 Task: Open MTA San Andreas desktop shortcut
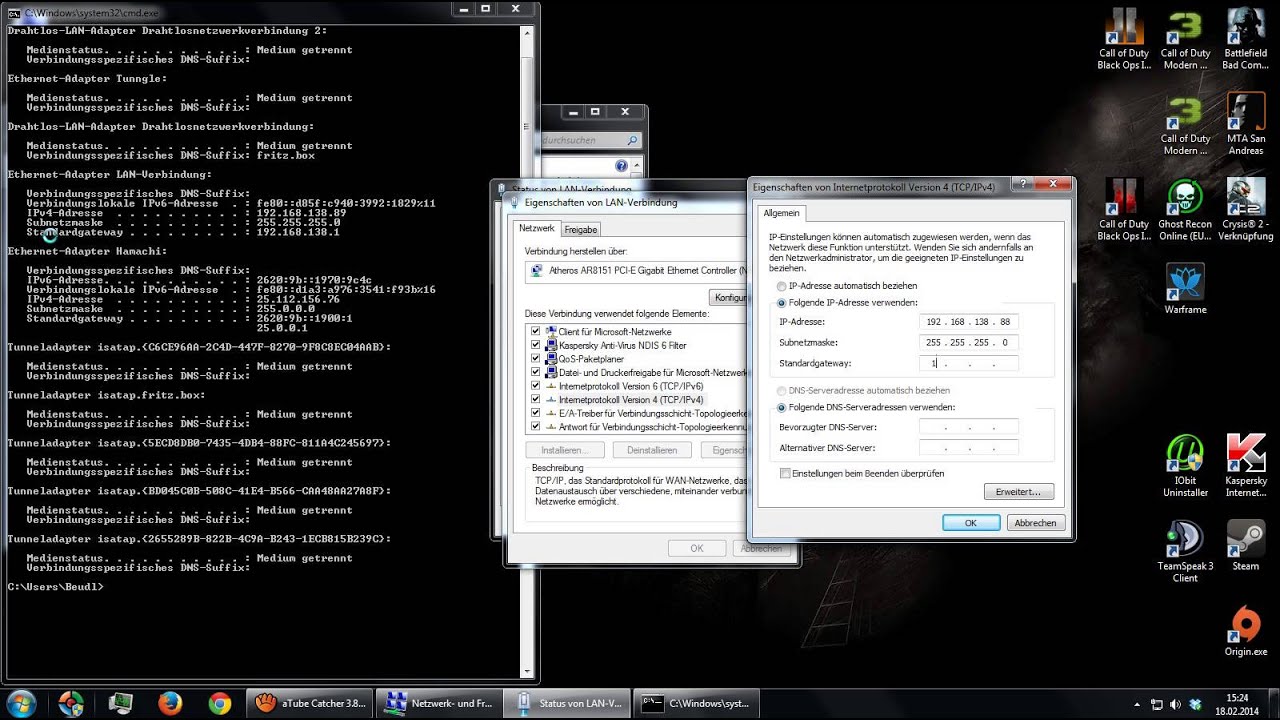[1245, 125]
